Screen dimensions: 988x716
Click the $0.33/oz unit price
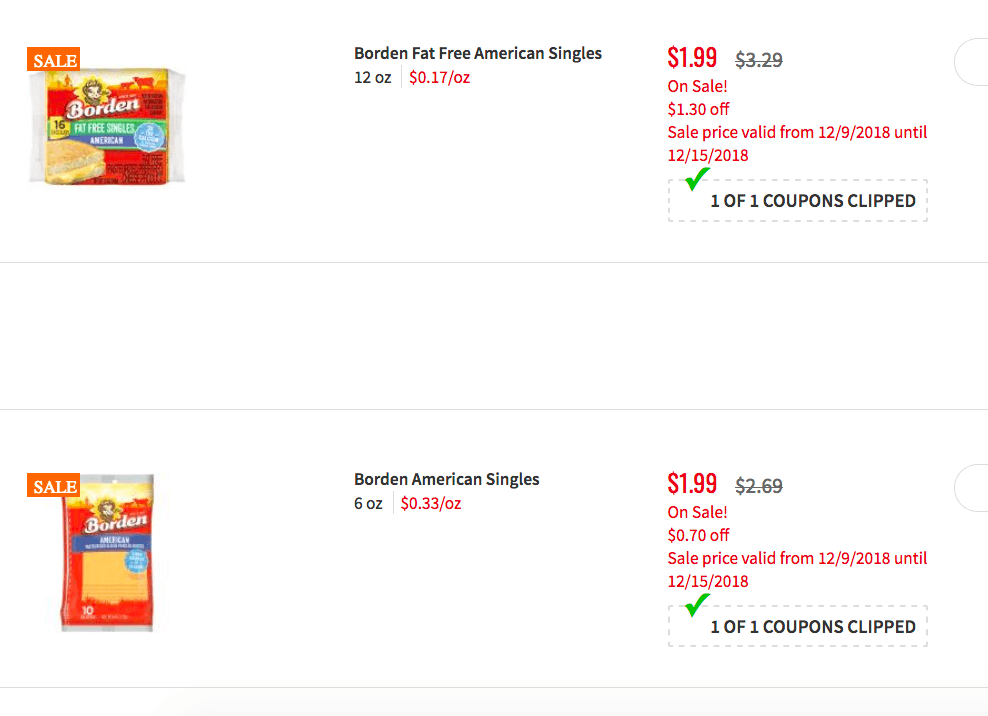point(431,503)
